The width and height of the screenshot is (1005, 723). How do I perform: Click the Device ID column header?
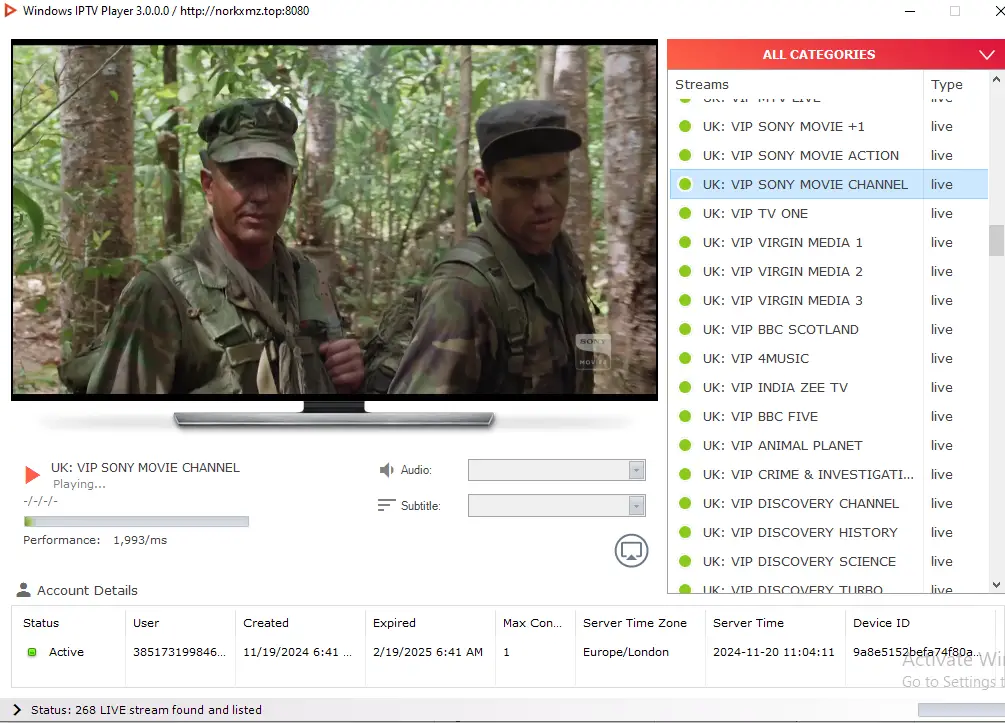[x=881, y=623]
